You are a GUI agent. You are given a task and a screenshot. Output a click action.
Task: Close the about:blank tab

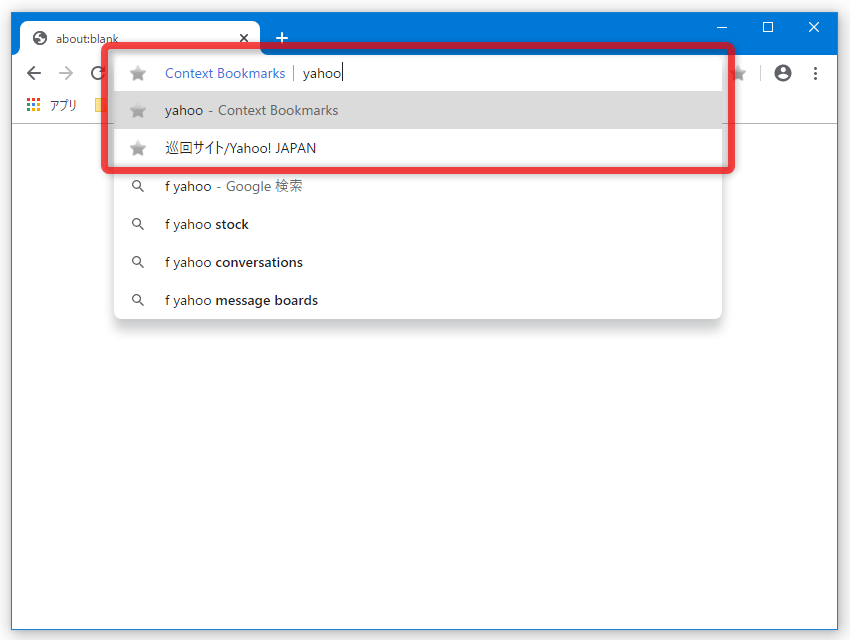[244, 38]
